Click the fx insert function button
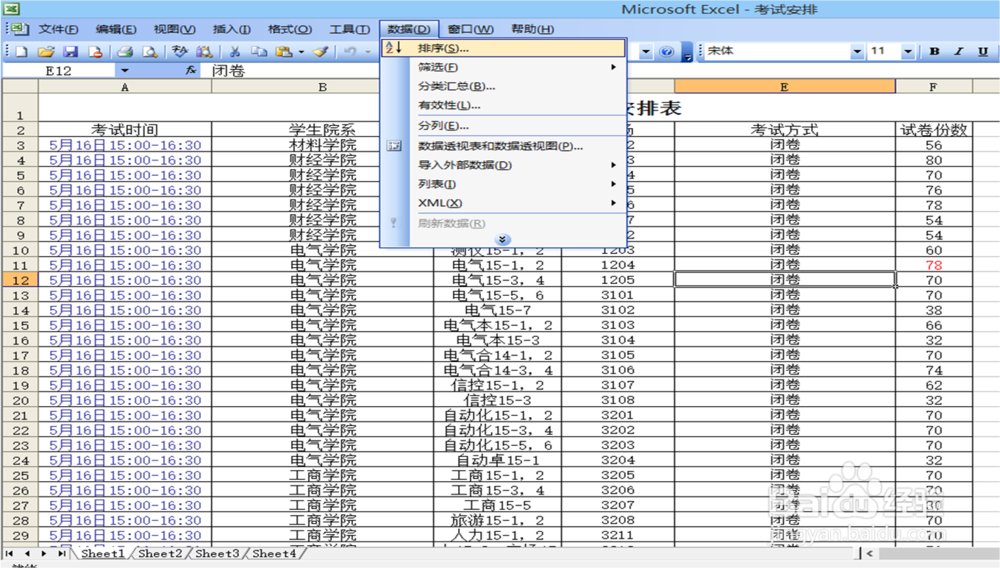Image resolution: width=1000 pixels, height=568 pixels. pyautogui.click(x=190, y=70)
